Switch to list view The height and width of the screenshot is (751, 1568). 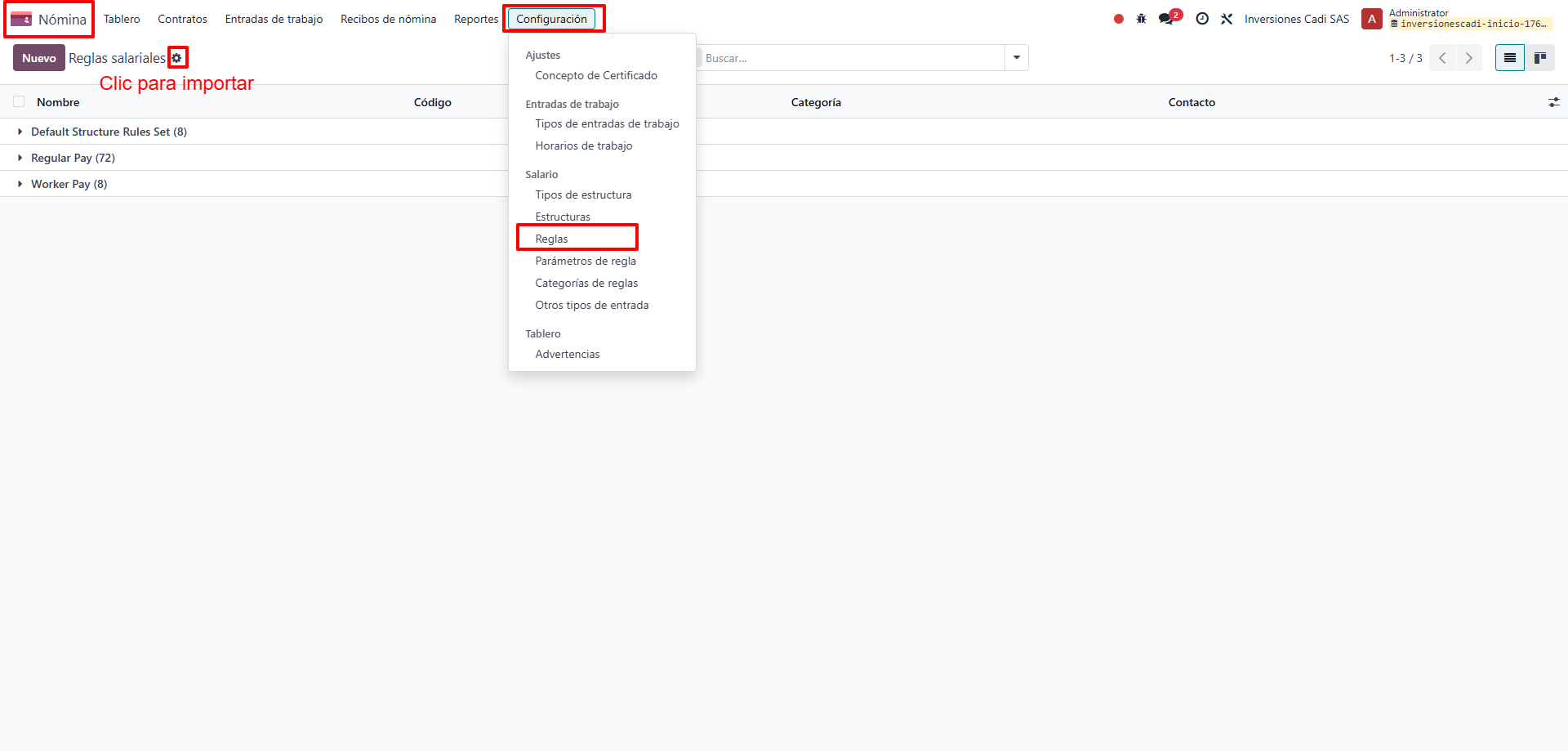1510,58
